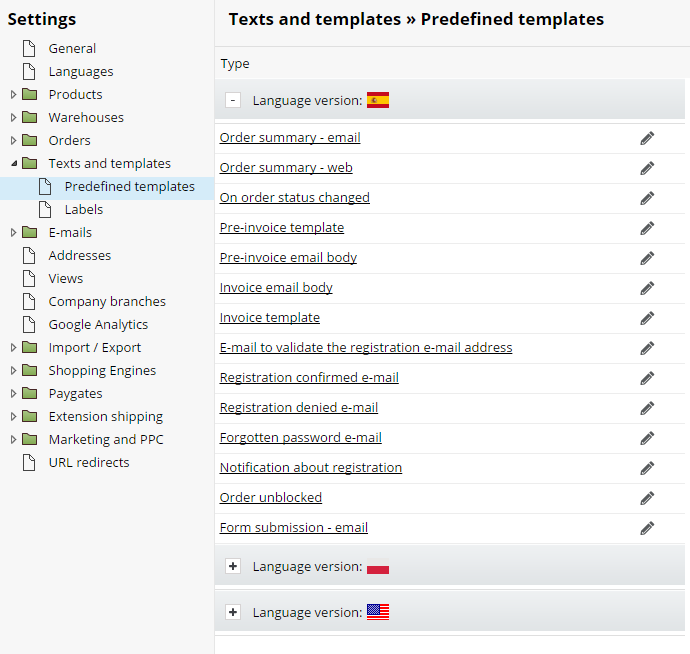Expand the US language version section
Image resolution: width=690 pixels, height=654 pixels.
tap(233, 612)
